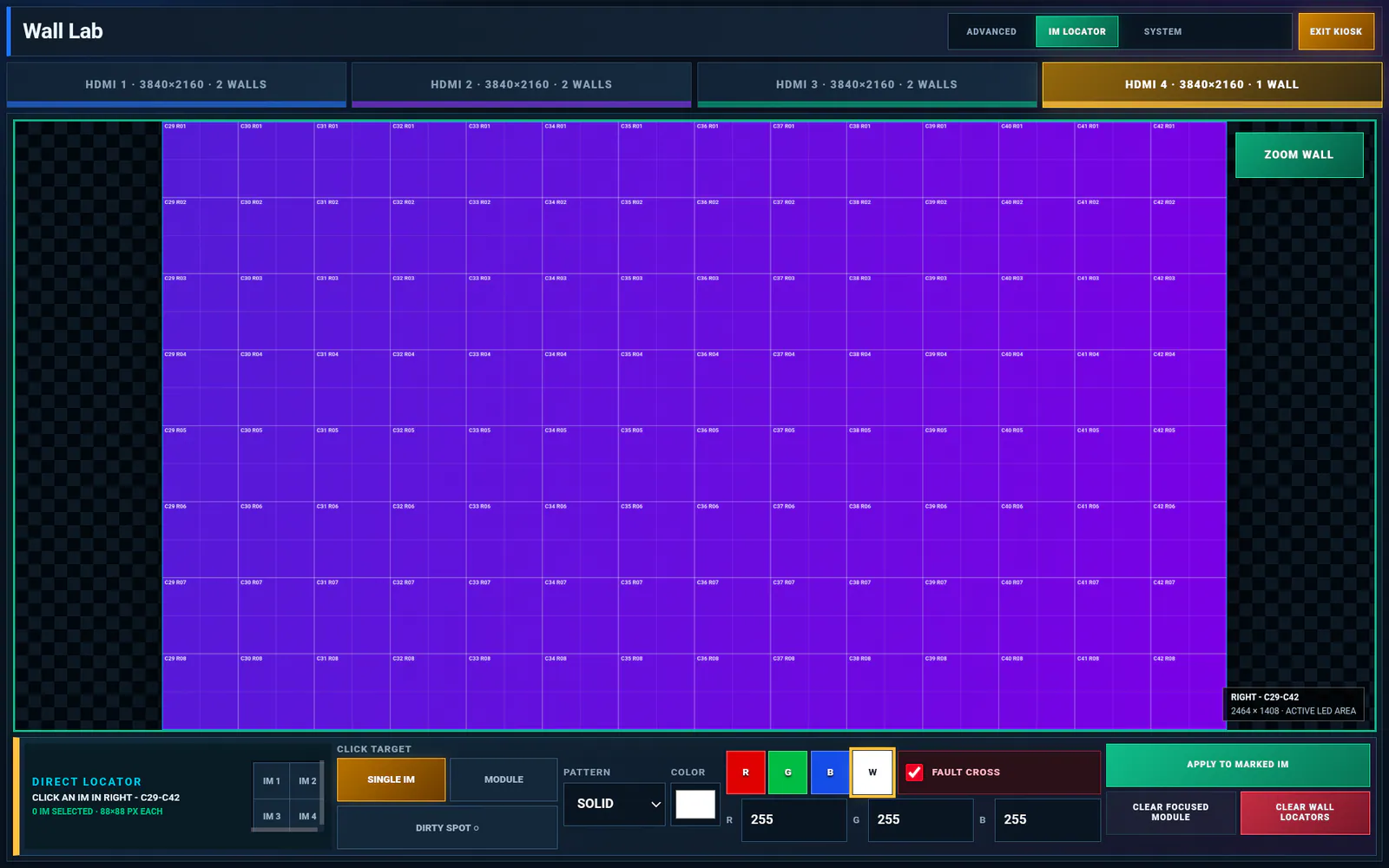Viewport: 1389px width, 868px height.
Task: Pick the white W color preset
Action: tap(872, 772)
